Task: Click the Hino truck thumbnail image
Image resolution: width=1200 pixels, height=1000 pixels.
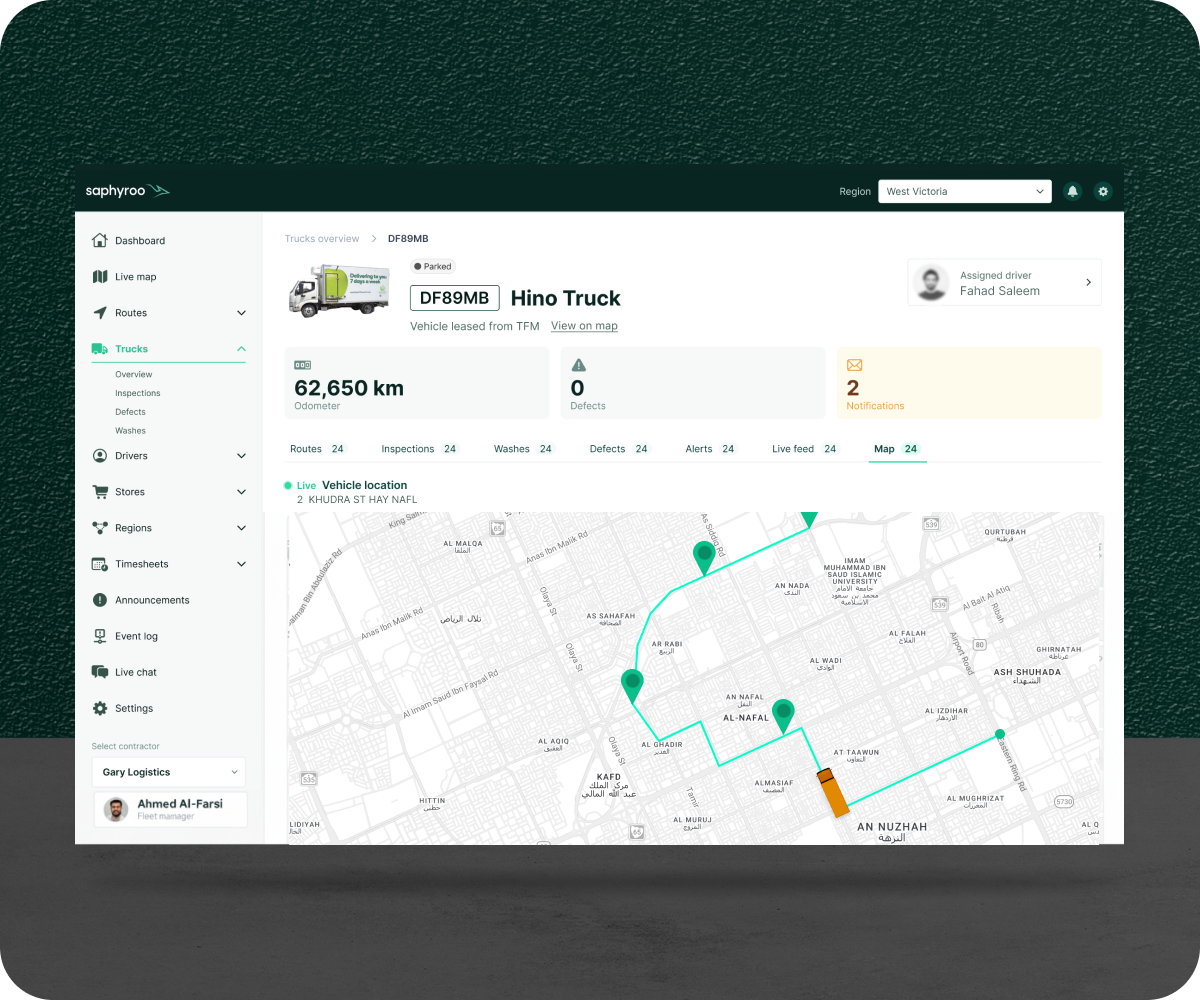Action: point(340,291)
